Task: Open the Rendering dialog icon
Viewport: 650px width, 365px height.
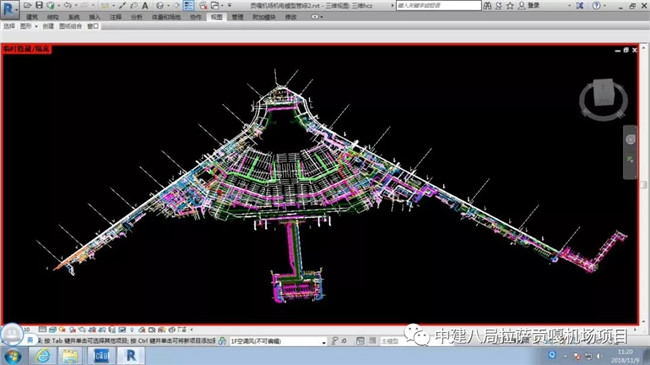Action: pyautogui.click(x=82, y=330)
